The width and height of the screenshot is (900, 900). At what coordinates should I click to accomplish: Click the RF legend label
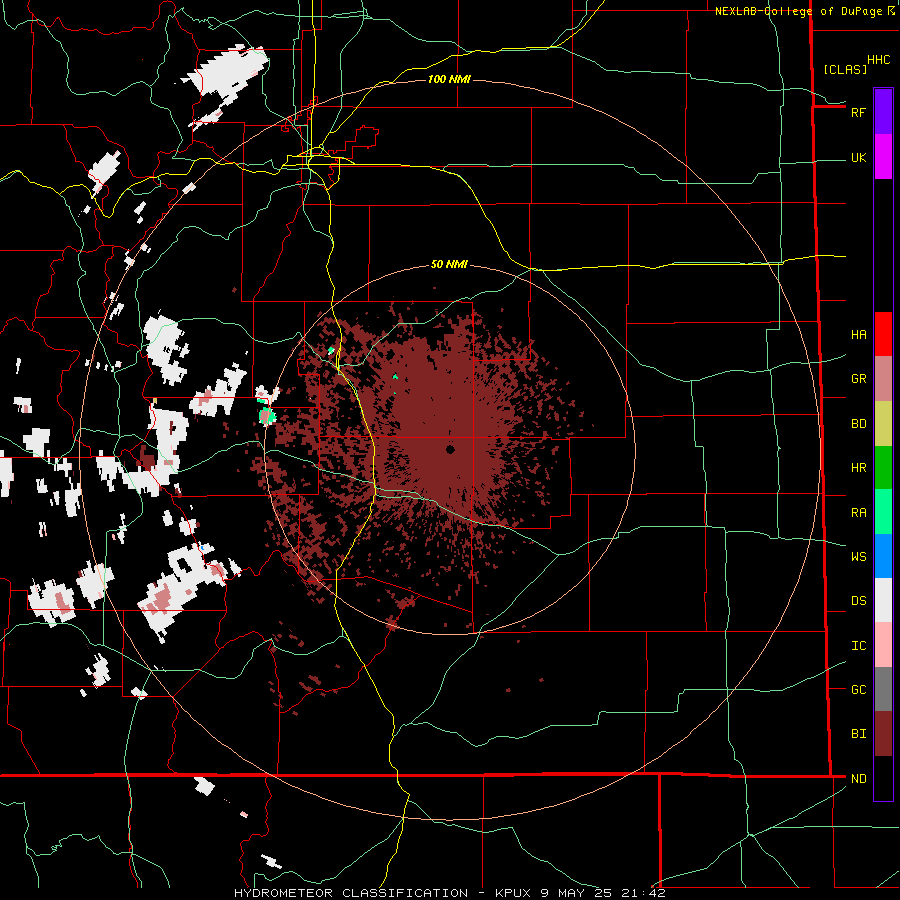858,112
